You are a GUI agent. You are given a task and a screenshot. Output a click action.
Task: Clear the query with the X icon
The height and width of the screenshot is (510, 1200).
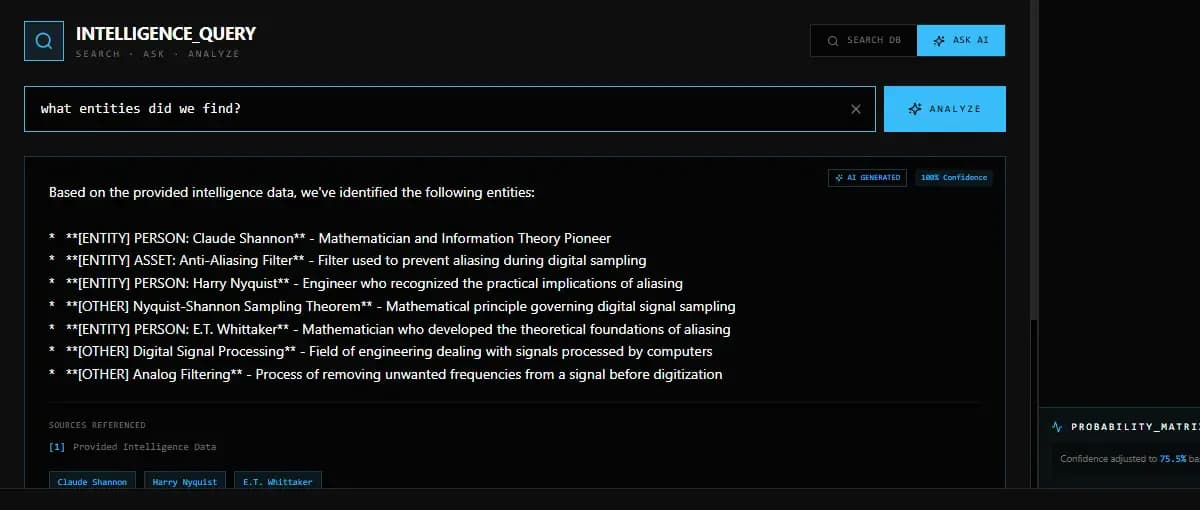(x=855, y=109)
